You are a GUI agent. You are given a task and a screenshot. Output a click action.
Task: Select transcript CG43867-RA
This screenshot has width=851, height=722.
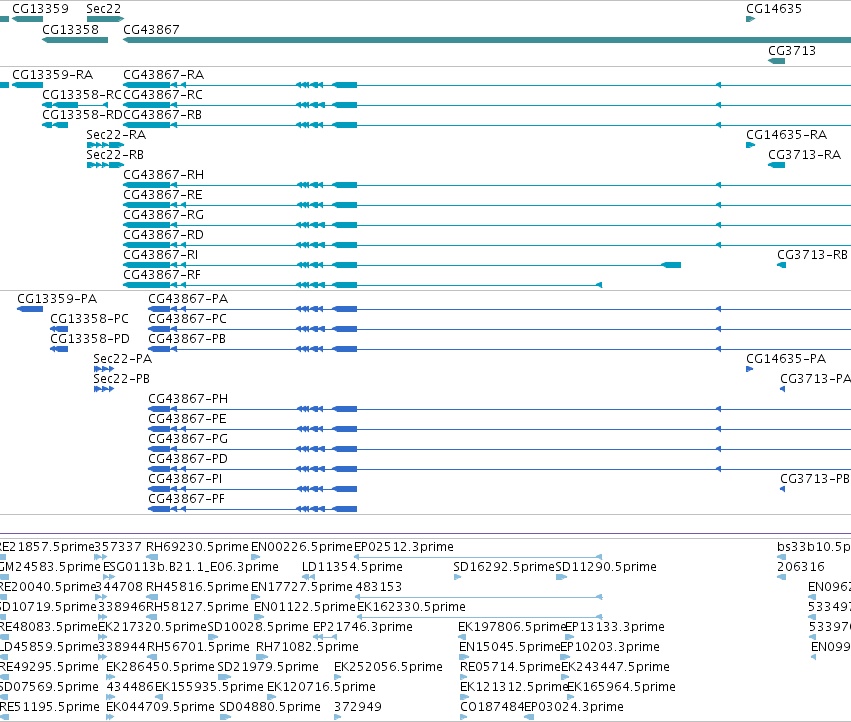coord(487,85)
